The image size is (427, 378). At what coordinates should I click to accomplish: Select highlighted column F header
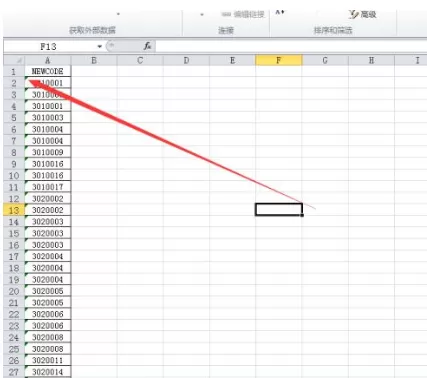(x=279, y=60)
